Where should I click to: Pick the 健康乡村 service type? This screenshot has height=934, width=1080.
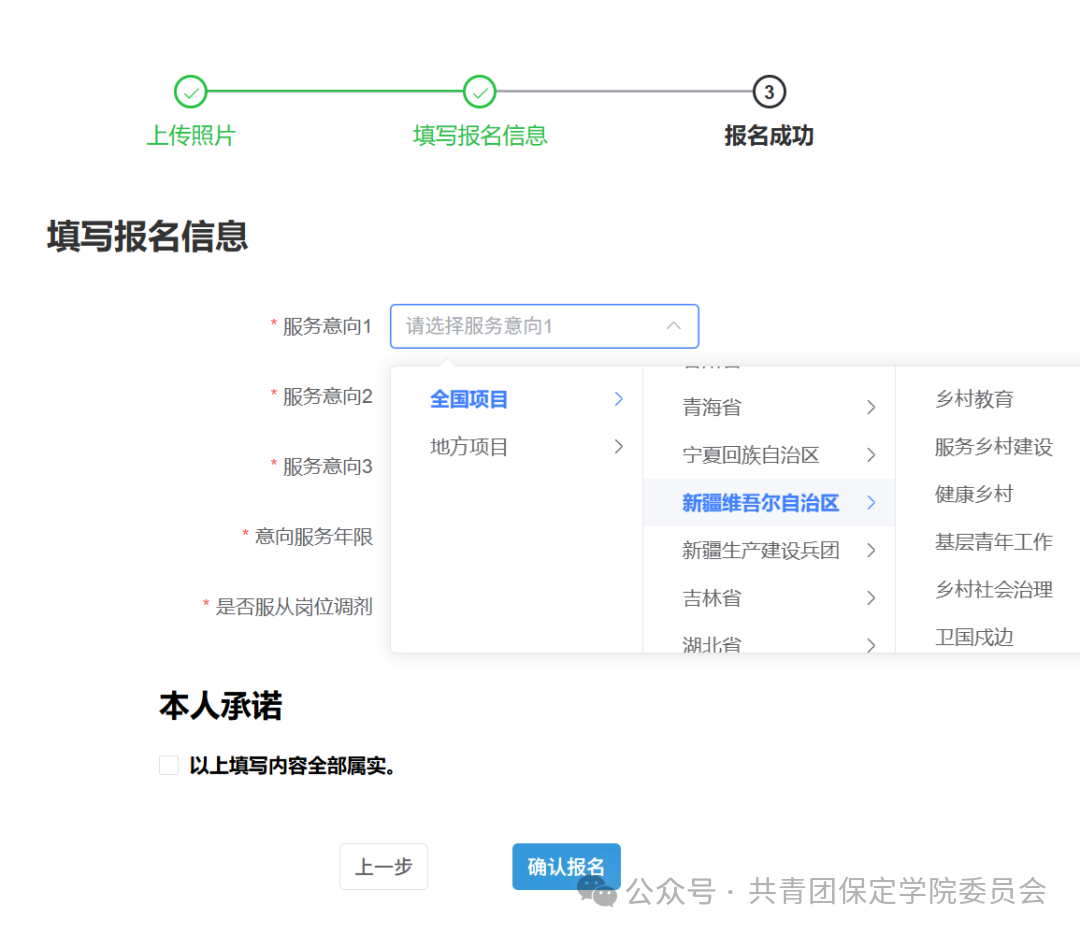[974, 494]
